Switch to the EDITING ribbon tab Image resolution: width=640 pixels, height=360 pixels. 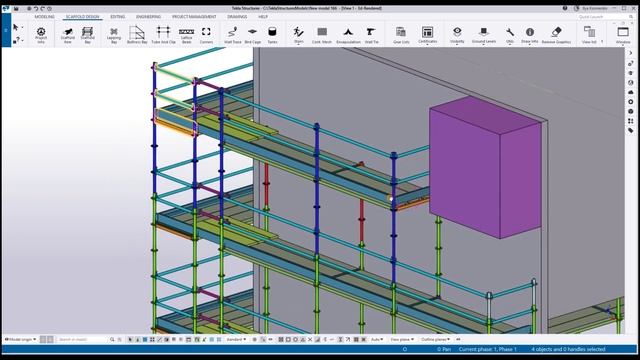click(x=118, y=17)
